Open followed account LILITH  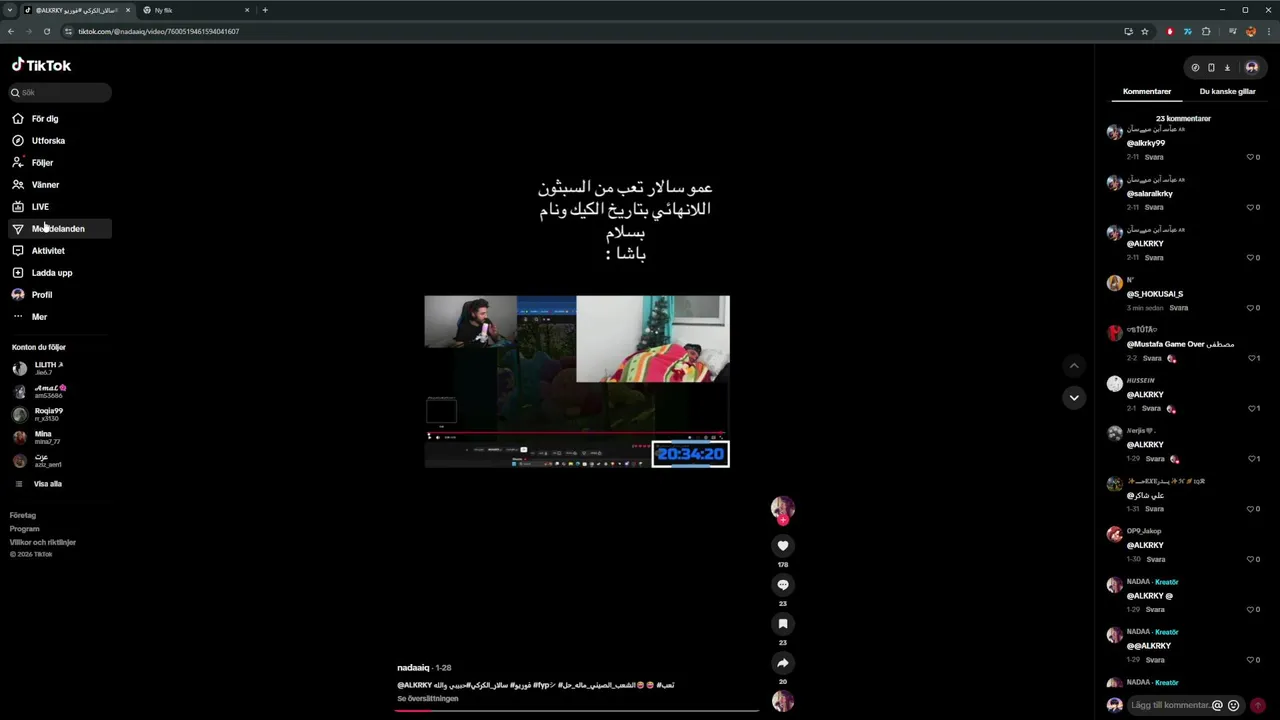click(48, 368)
